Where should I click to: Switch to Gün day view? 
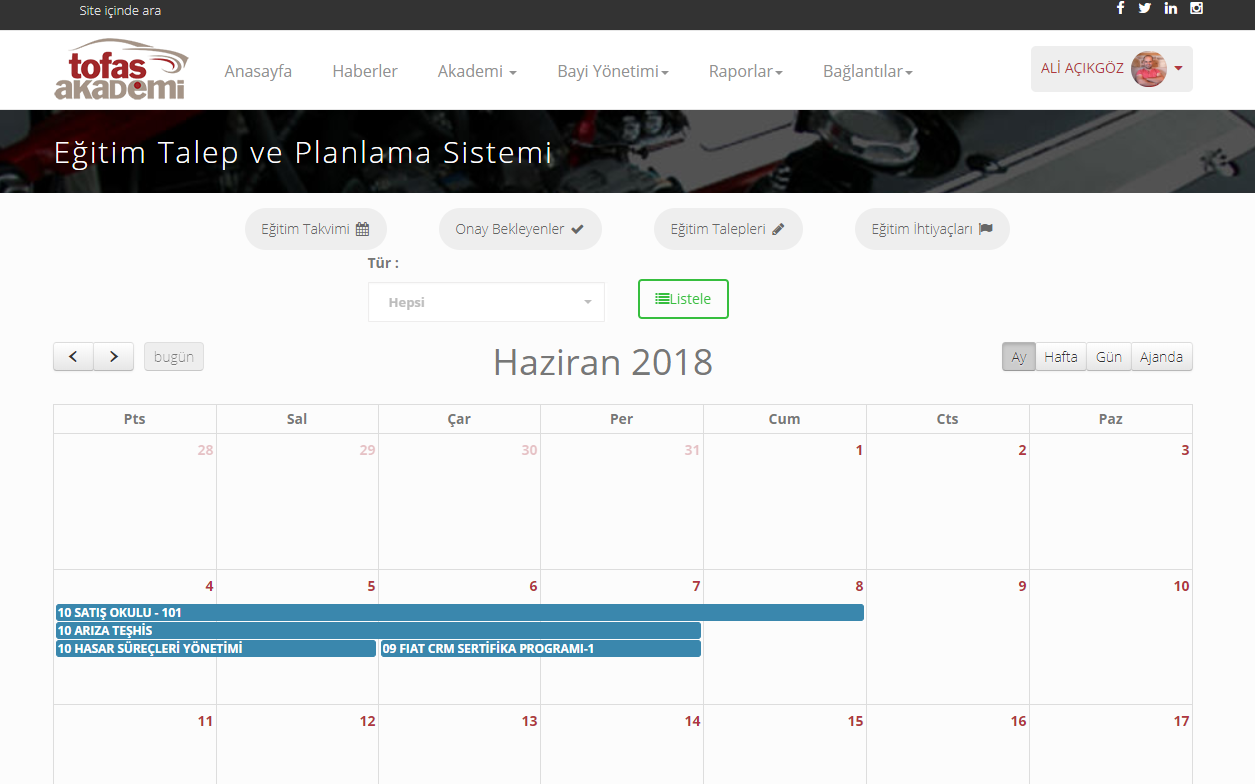[x=1109, y=357]
